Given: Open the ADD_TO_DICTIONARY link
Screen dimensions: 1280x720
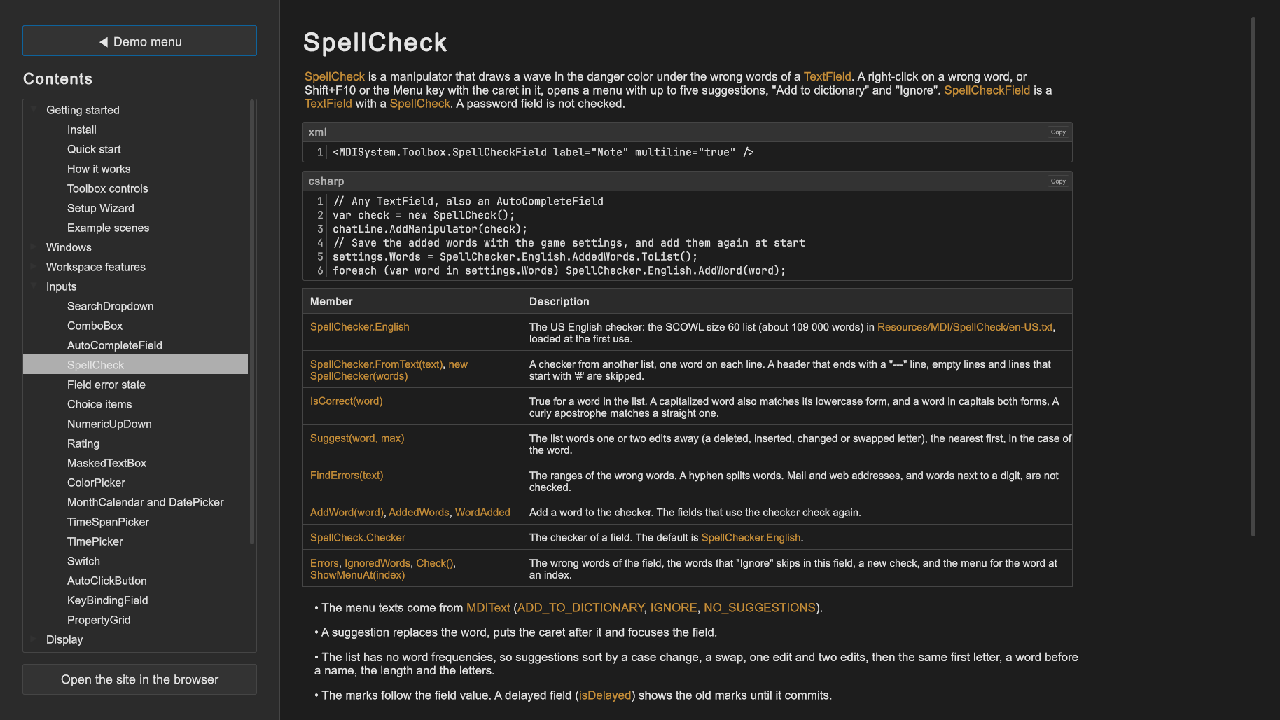Looking at the screenshot, I should pos(581,607).
